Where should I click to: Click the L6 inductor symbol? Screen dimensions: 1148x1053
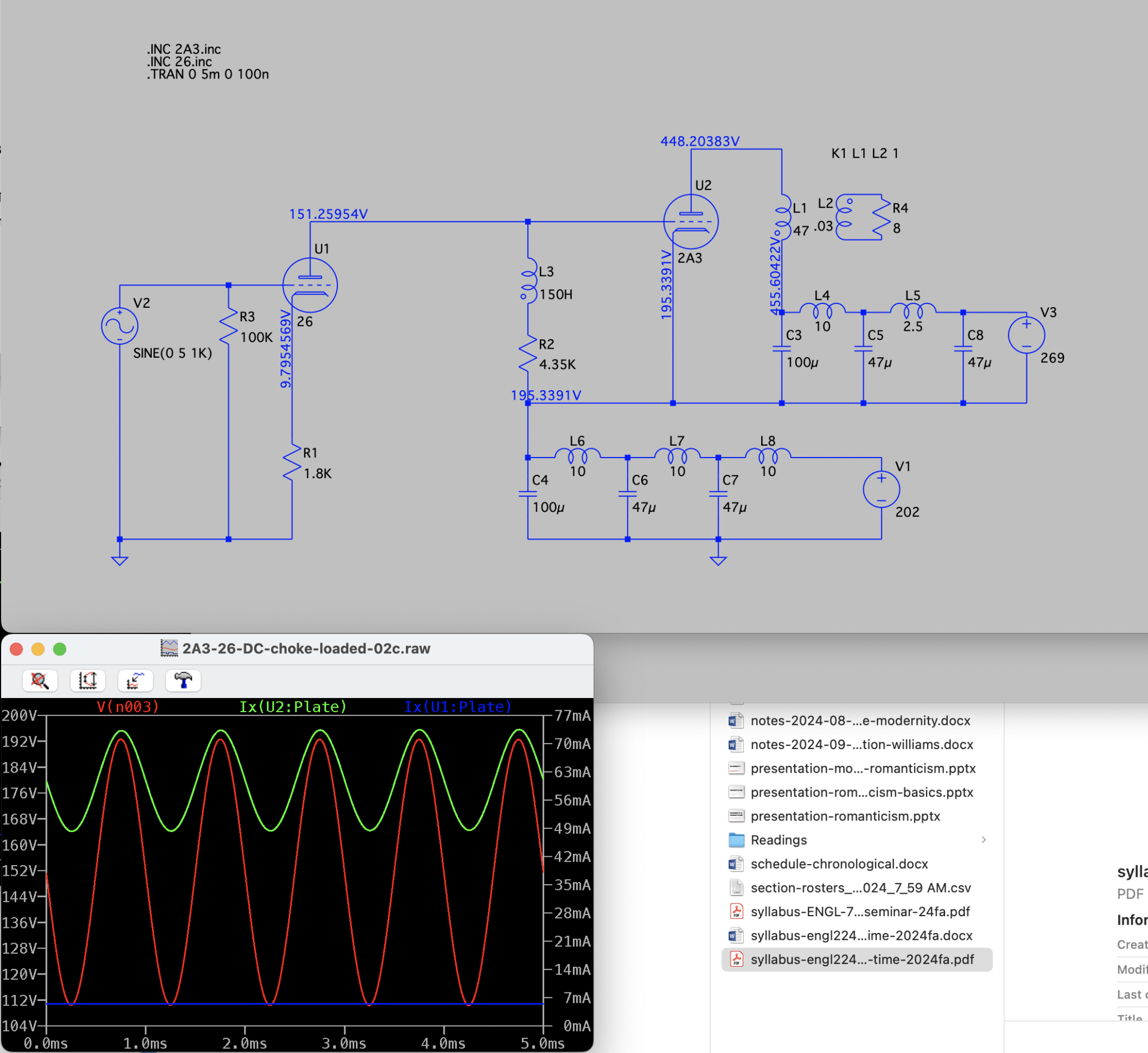tap(577, 456)
